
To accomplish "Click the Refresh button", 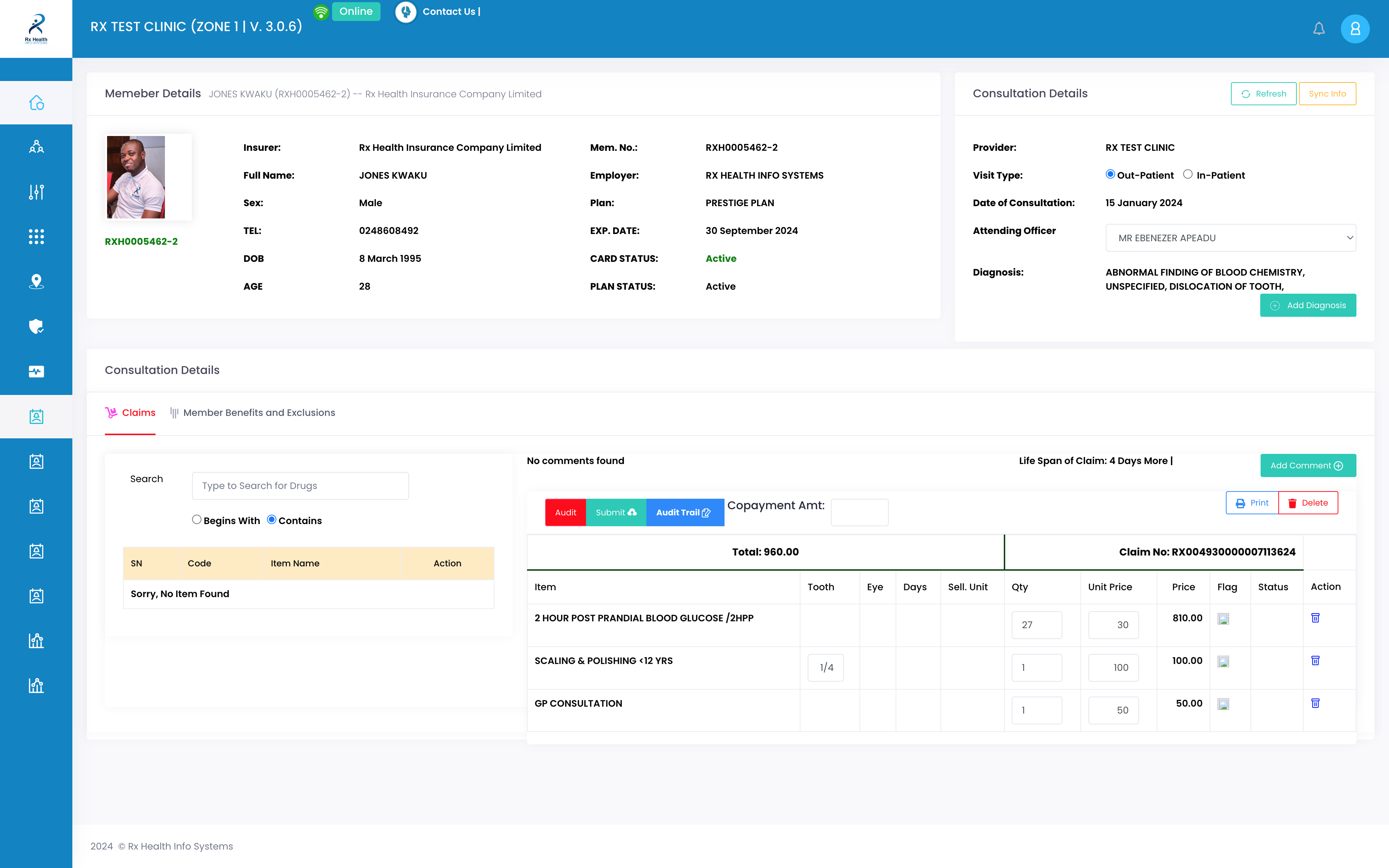I will coord(1263,94).
